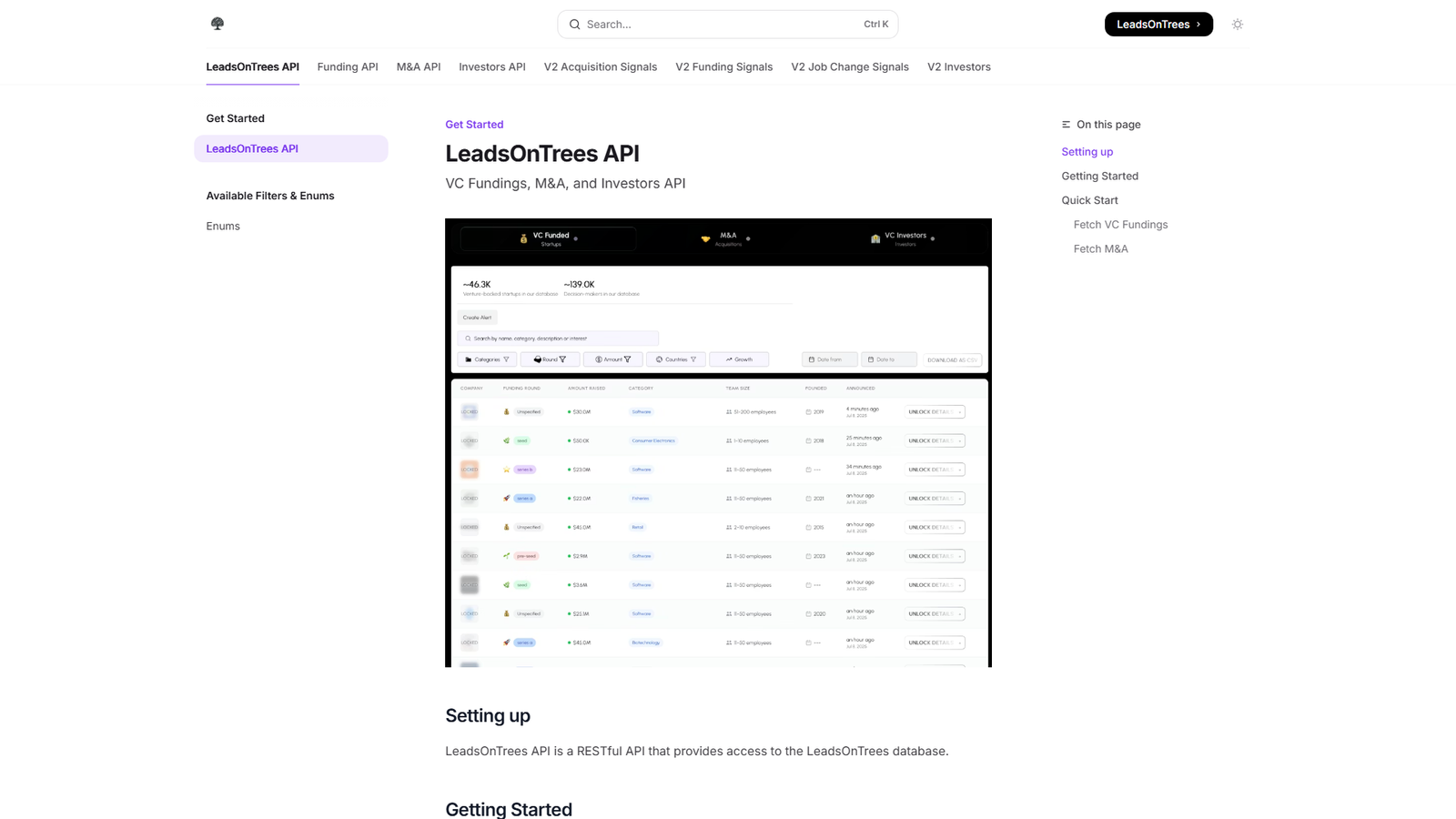Select the Countries globe filter icon
The image size is (1456, 819).
click(659, 359)
